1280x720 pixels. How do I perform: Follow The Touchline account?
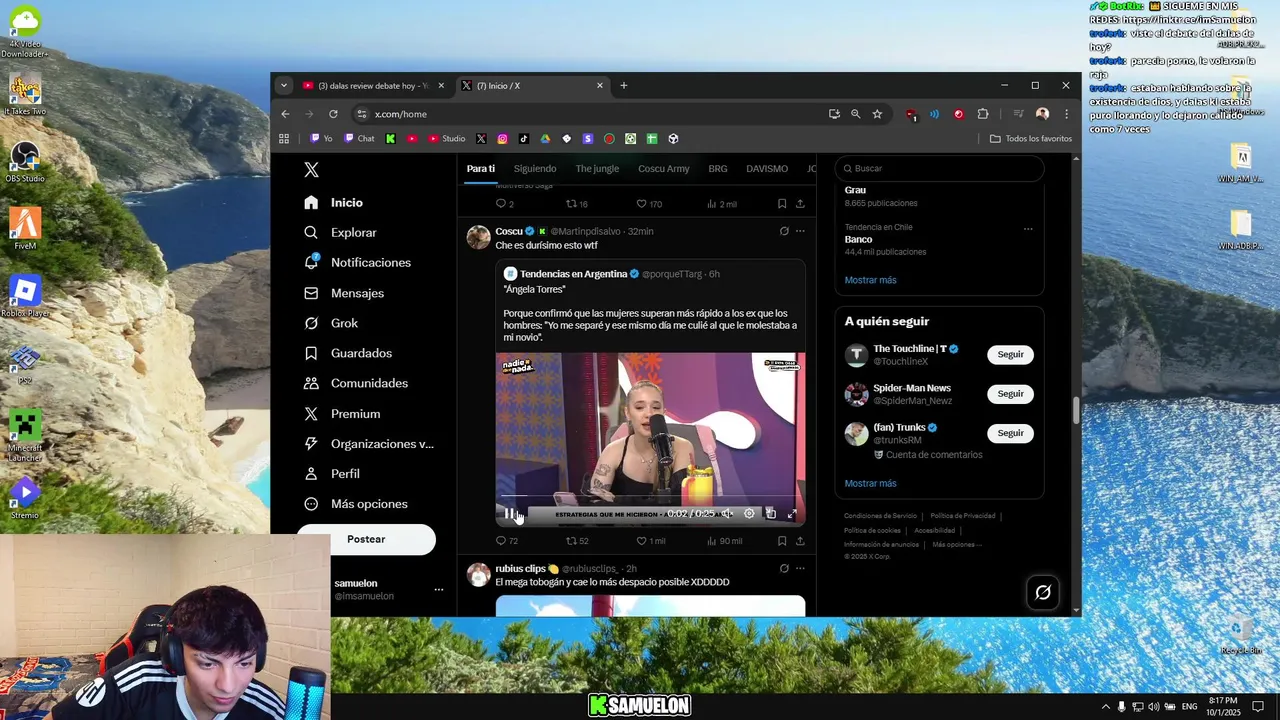coord(1010,354)
